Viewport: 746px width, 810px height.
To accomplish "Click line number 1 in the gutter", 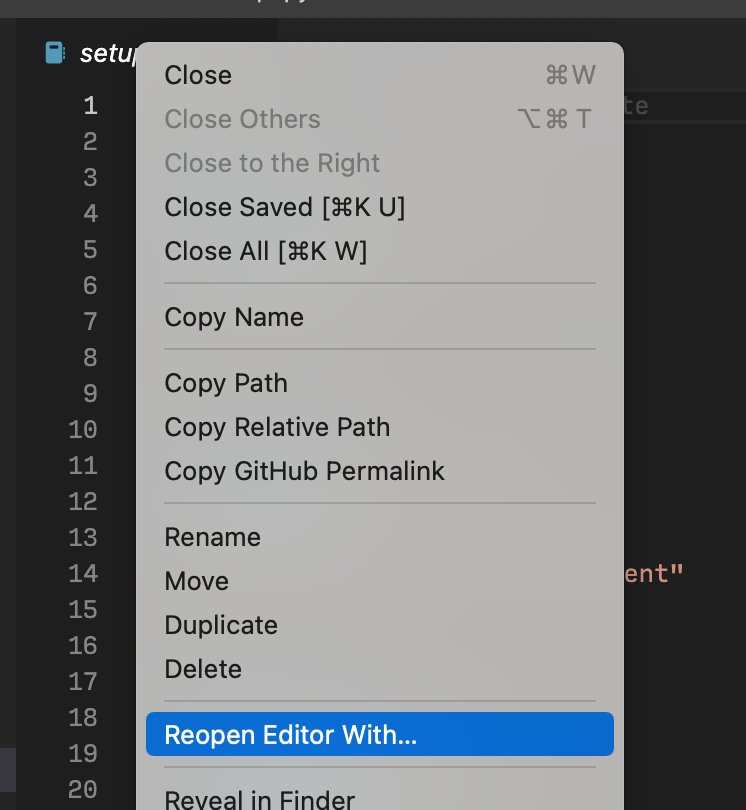I will (90, 104).
